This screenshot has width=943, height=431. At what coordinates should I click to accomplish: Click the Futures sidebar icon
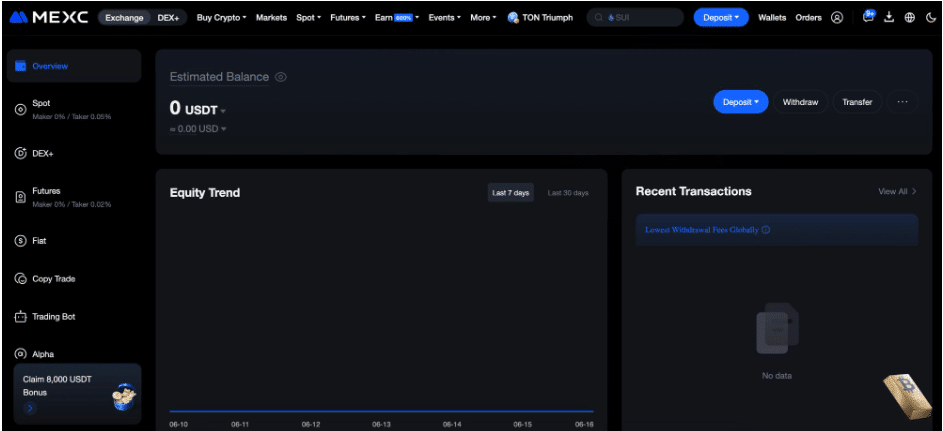pyautogui.click(x=20, y=197)
